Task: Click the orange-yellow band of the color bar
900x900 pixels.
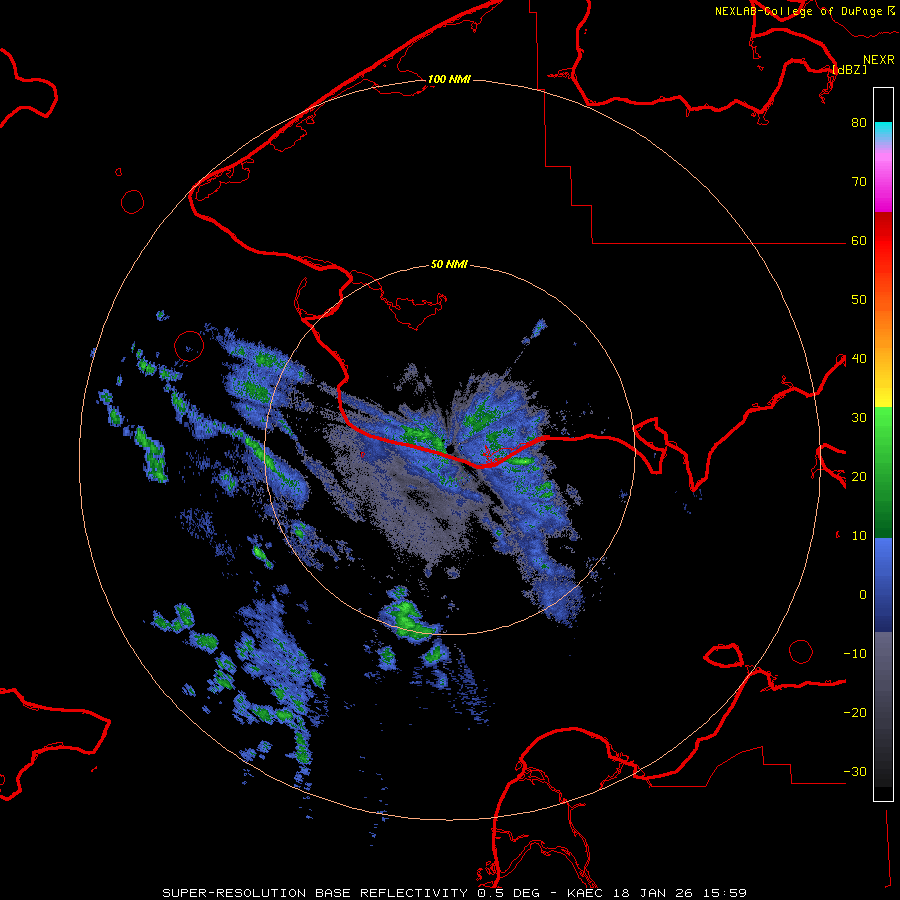Action: (883, 350)
